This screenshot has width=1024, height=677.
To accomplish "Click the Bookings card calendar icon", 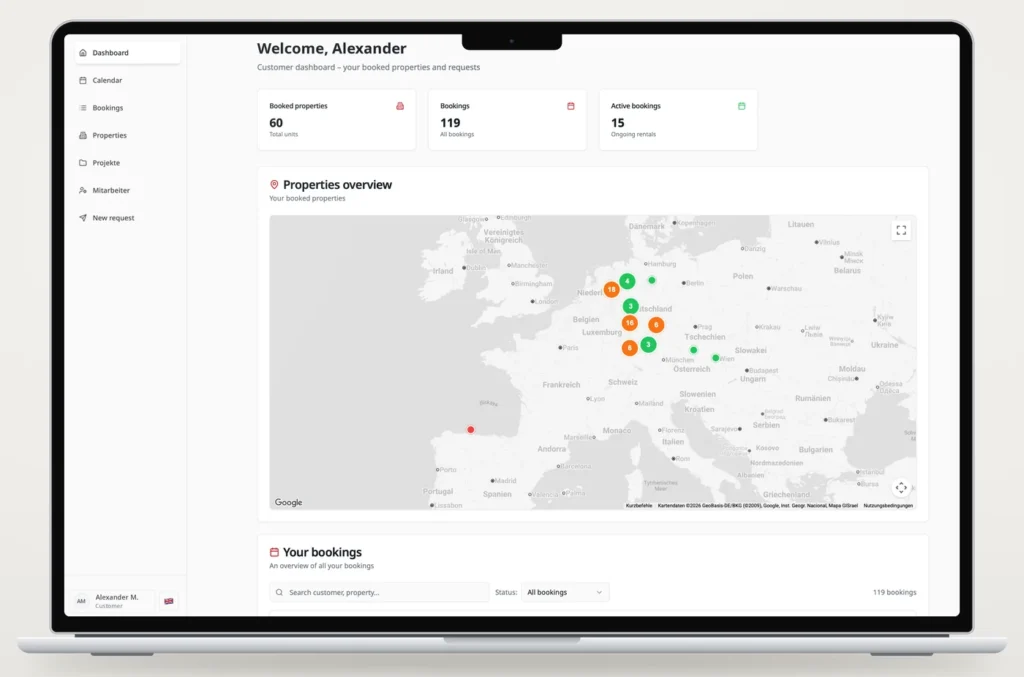I will point(571,106).
